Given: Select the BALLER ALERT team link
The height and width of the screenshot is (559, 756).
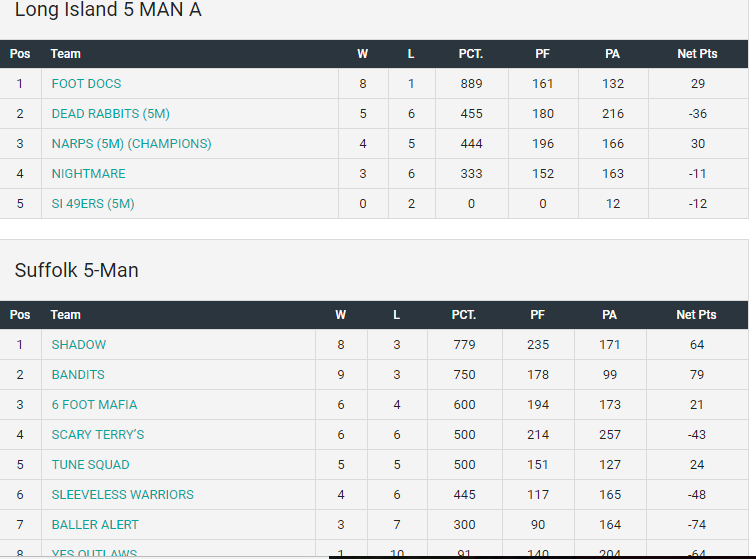Looking at the screenshot, I should pyautogui.click(x=95, y=525).
